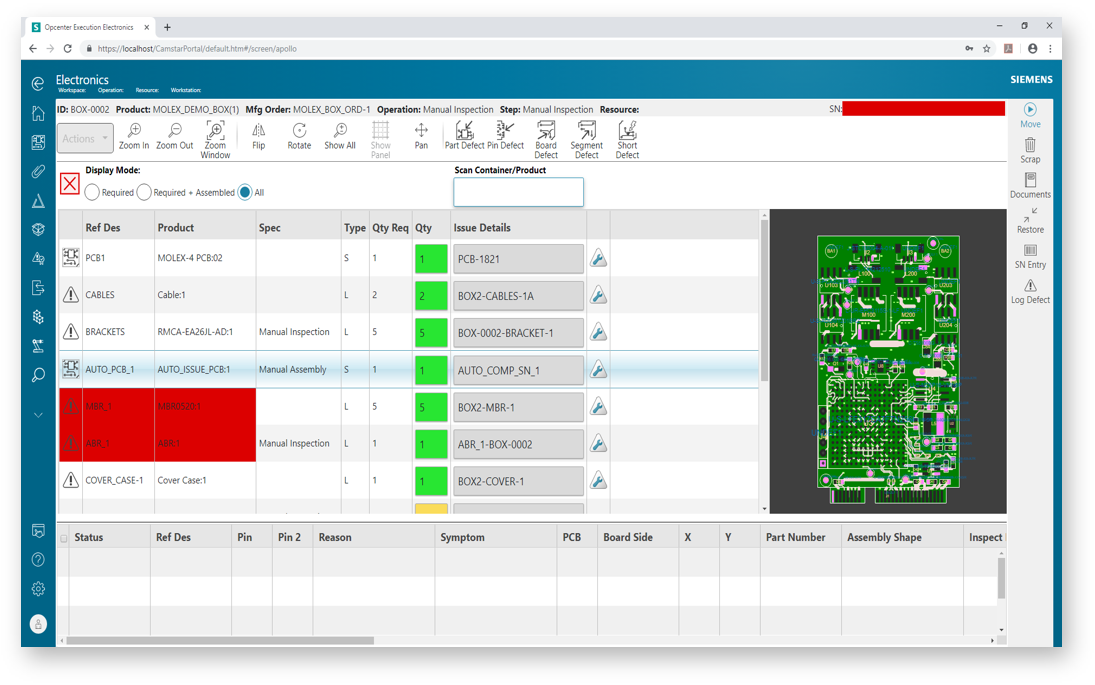The image size is (1095, 685).
Task: Click the Show All tool
Action: 340,135
